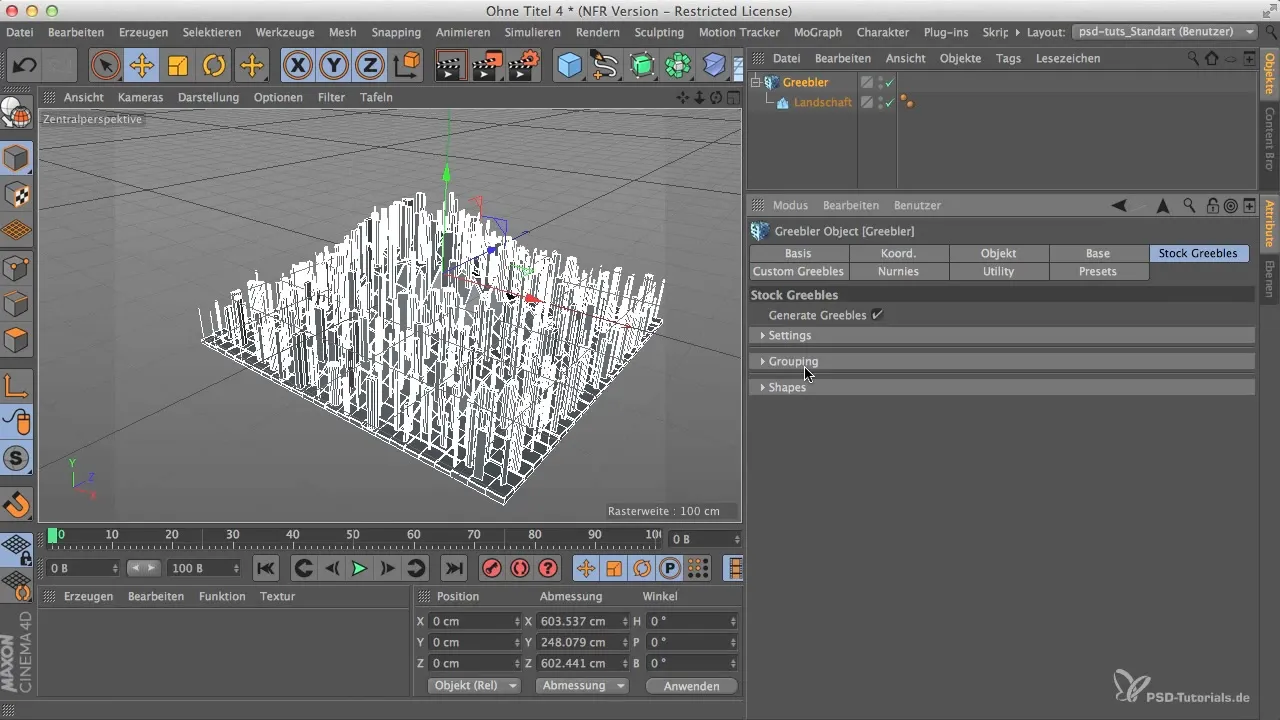Toggle position keyframe recording icon
Image resolution: width=1280 pixels, height=720 pixels.
[586, 568]
